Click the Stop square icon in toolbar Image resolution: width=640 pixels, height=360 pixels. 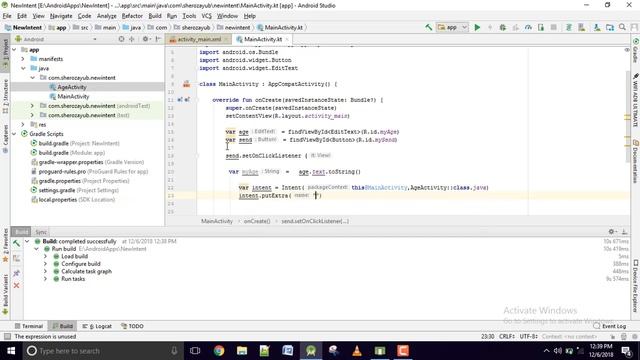point(553,27)
